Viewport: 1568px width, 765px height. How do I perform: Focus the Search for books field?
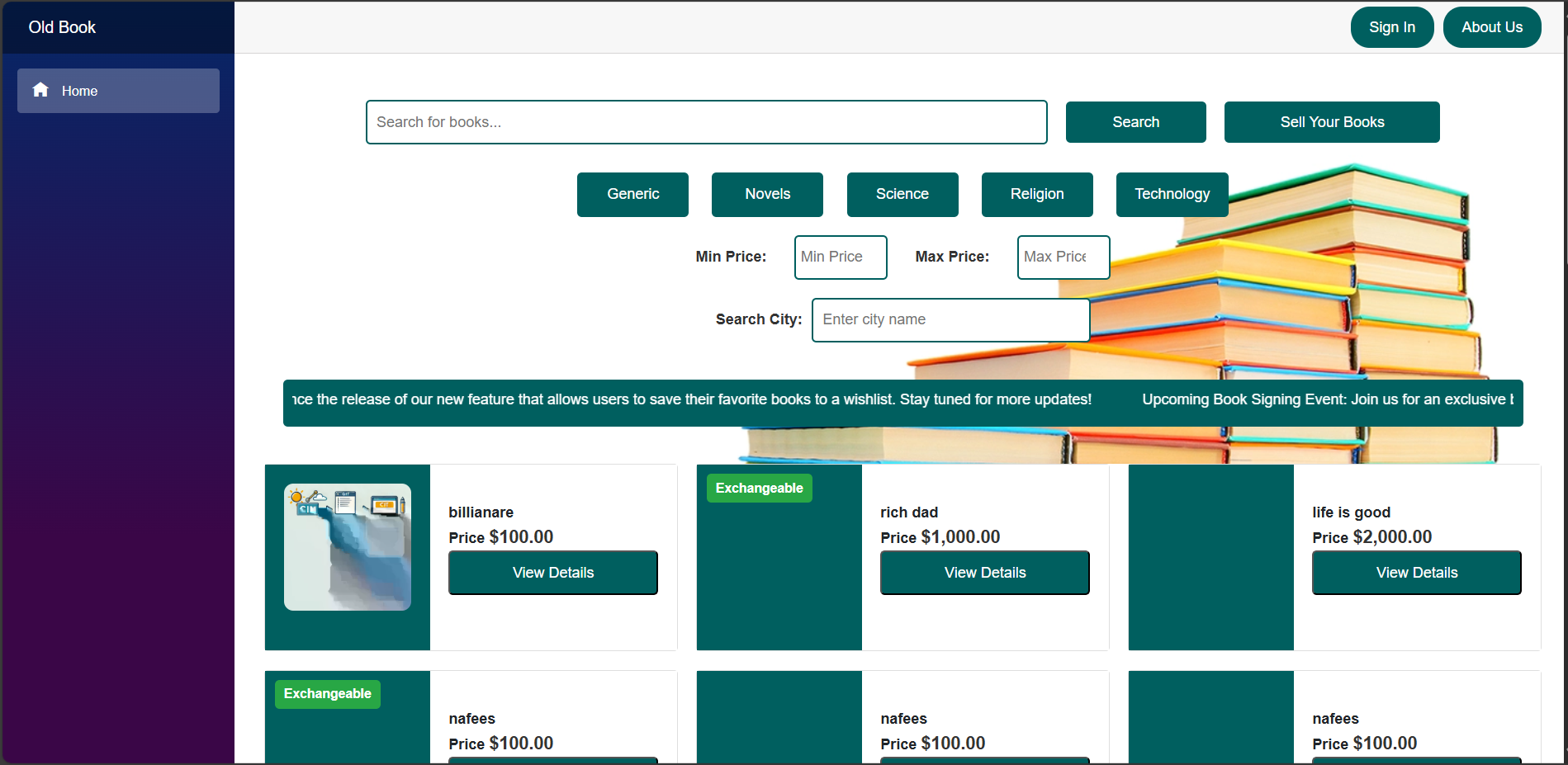(x=707, y=122)
